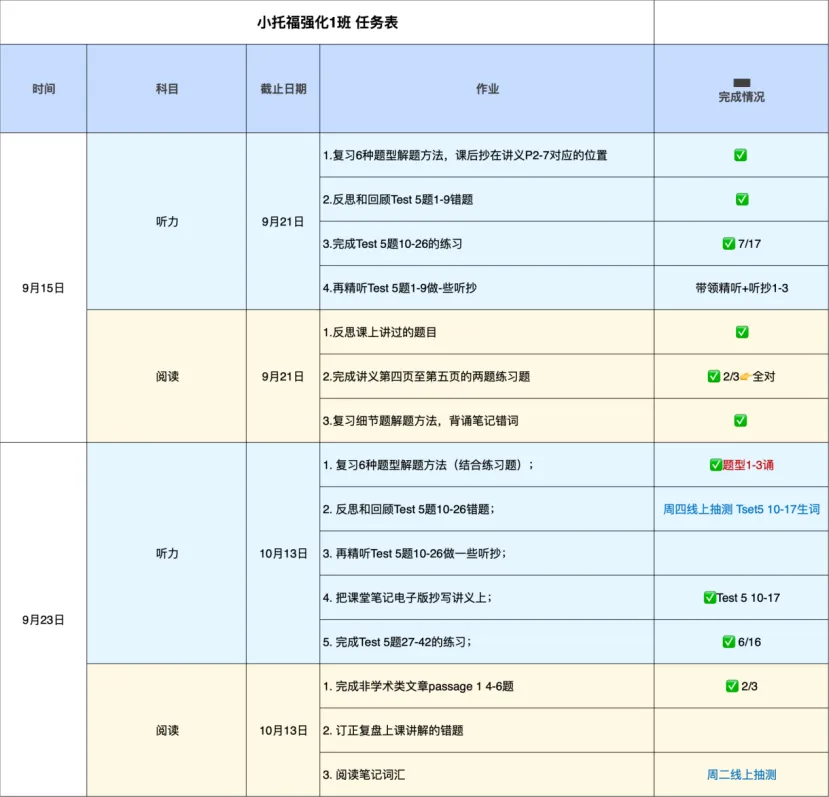Select task 2. 订正复盘上课讲解的错题

pos(487,730)
